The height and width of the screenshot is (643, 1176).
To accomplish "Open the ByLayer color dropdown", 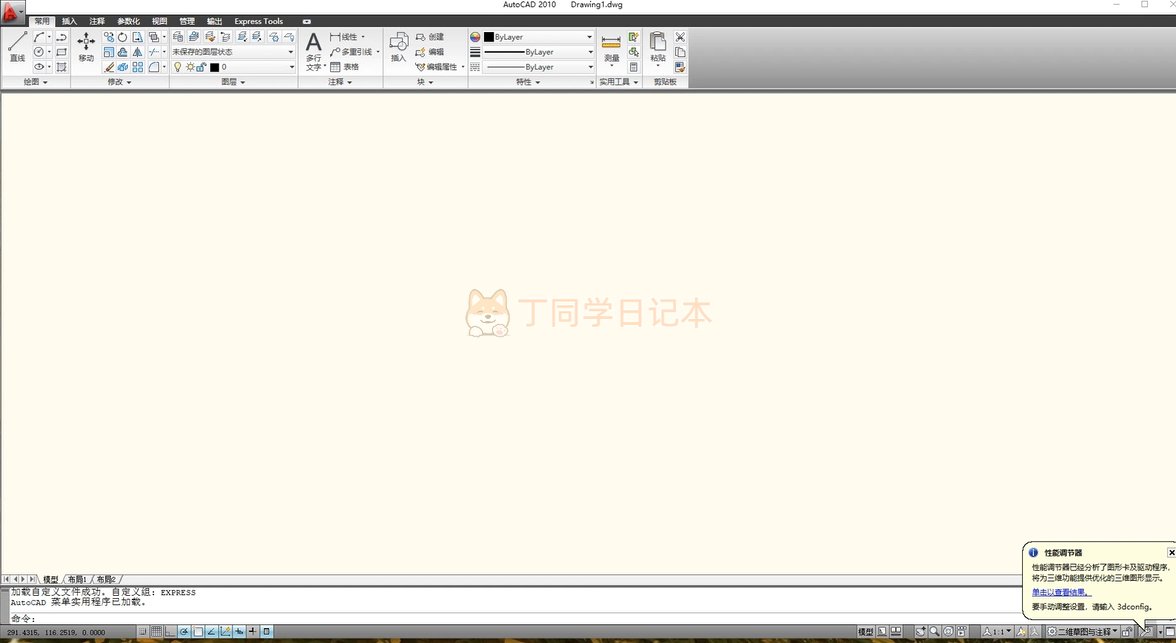I will (x=538, y=37).
